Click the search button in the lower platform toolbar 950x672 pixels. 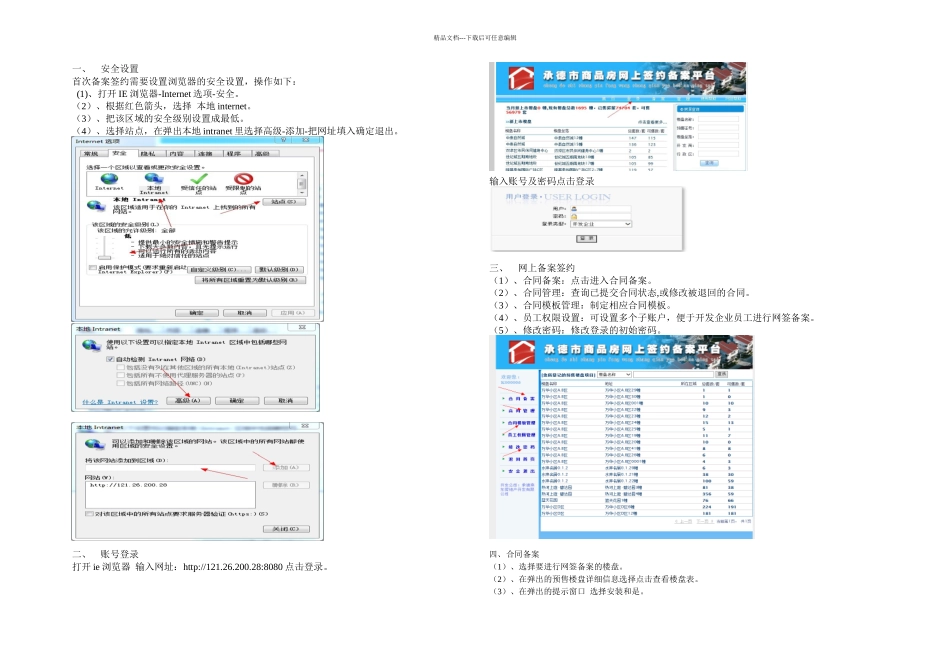(x=721, y=374)
